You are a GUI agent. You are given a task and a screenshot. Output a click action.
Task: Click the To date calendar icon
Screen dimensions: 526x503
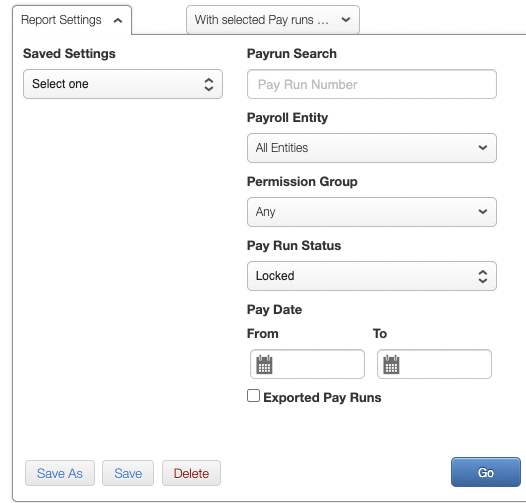(x=391, y=364)
